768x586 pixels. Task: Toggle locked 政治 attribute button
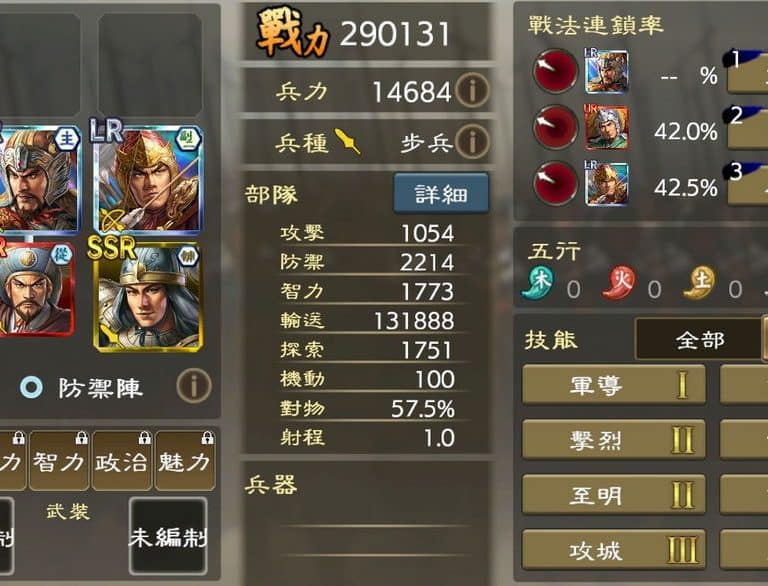121,461
